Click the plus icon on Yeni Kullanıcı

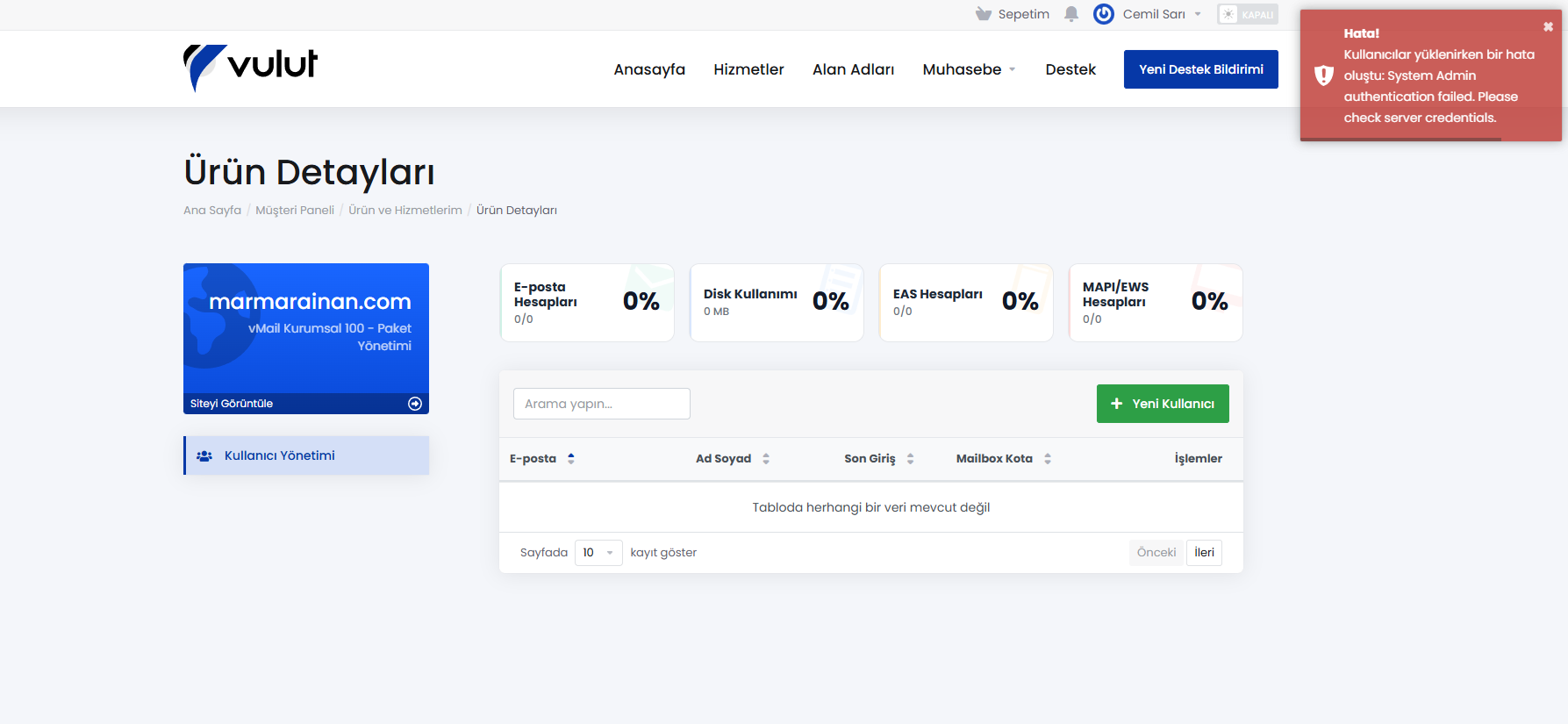click(x=1117, y=404)
